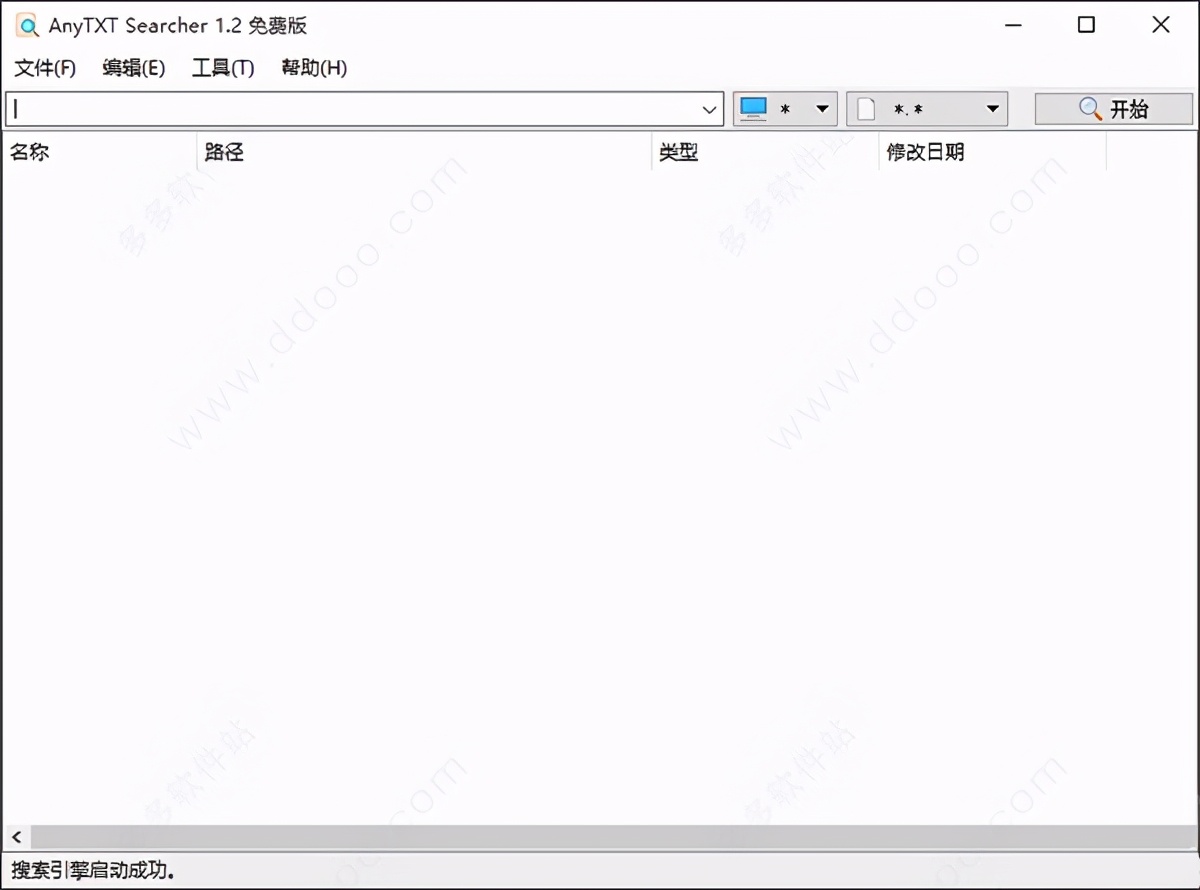This screenshot has height=890, width=1200.
Task: Click the horizontal scrollbar left arrow
Action: pyautogui.click(x=16, y=836)
